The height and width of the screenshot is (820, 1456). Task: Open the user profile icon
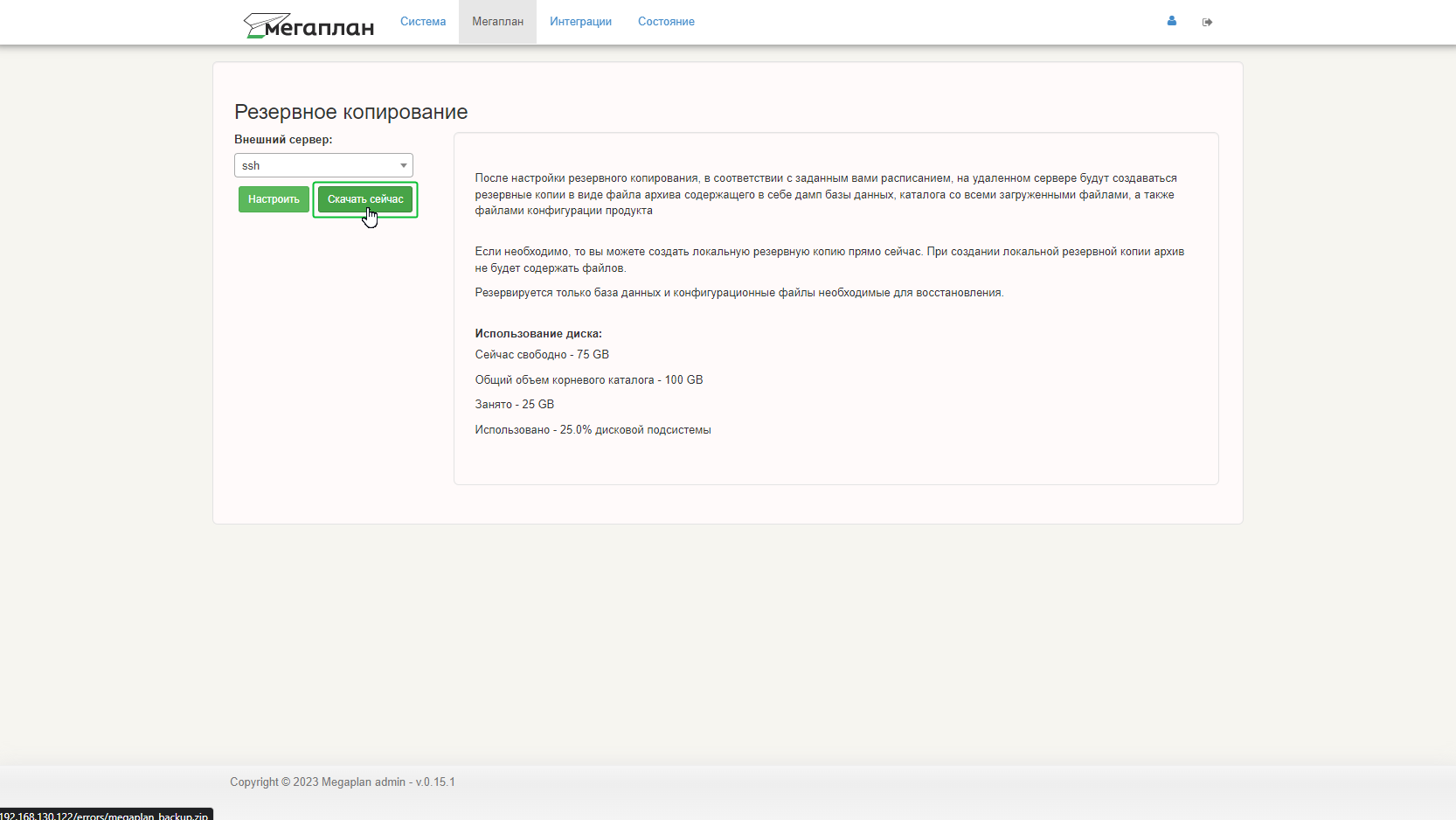[1171, 21]
